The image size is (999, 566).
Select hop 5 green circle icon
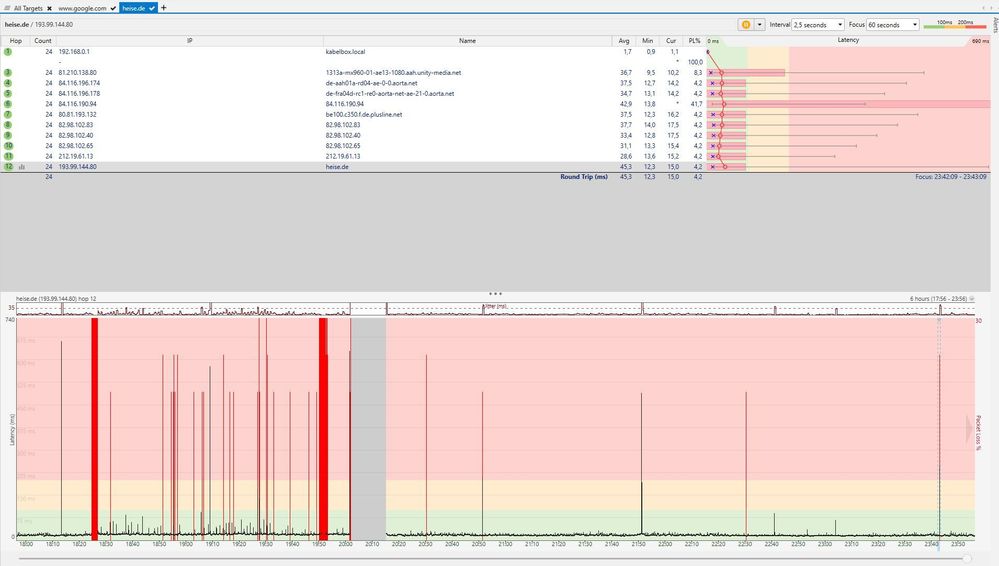[x=8, y=93]
